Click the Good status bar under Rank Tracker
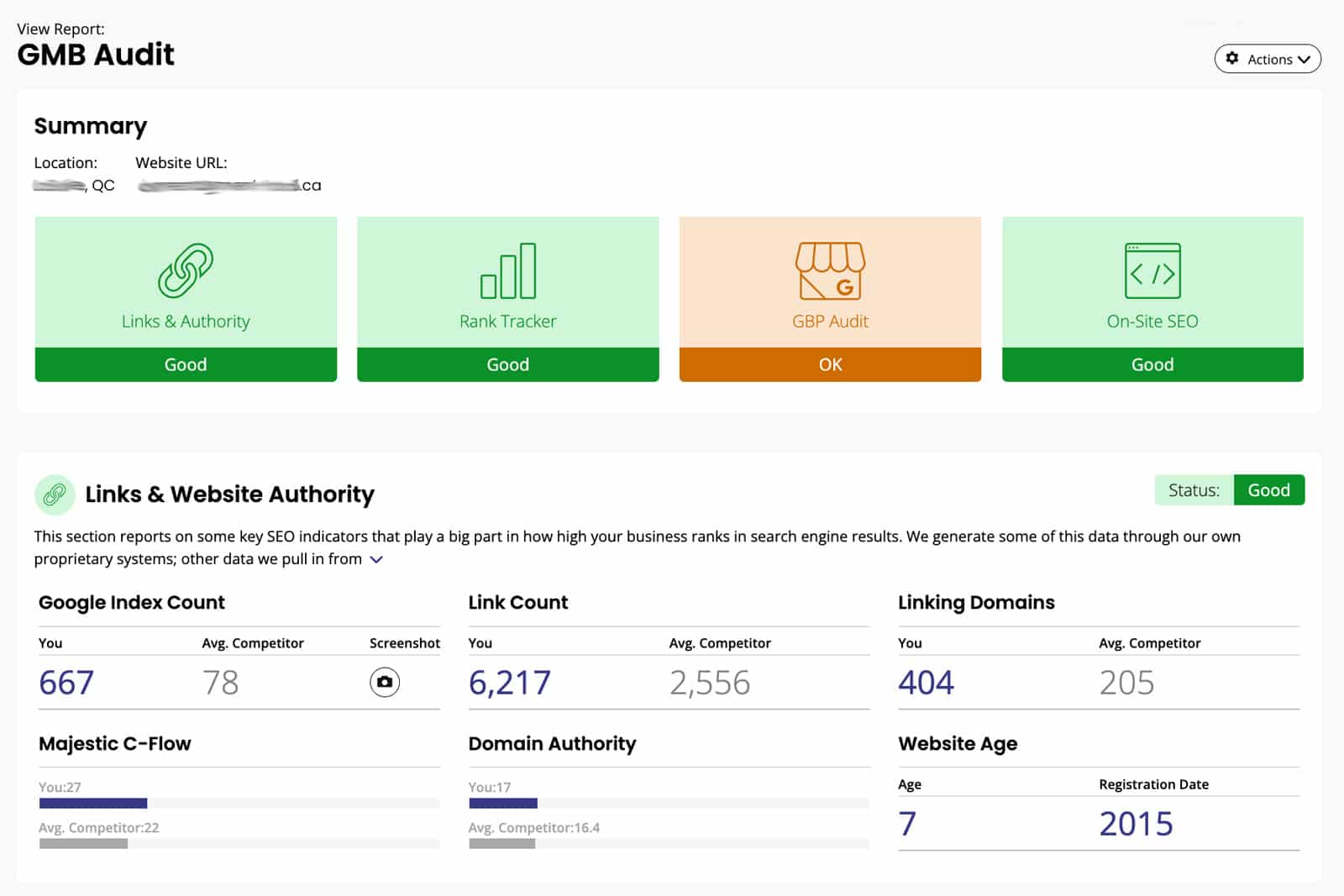 pyautogui.click(x=508, y=364)
